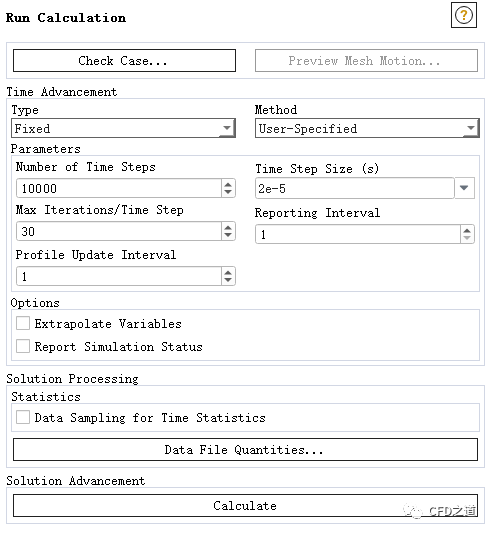Viewport: 491px width, 533px height.
Task: Click the Calculate button
Action: coord(245,505)
